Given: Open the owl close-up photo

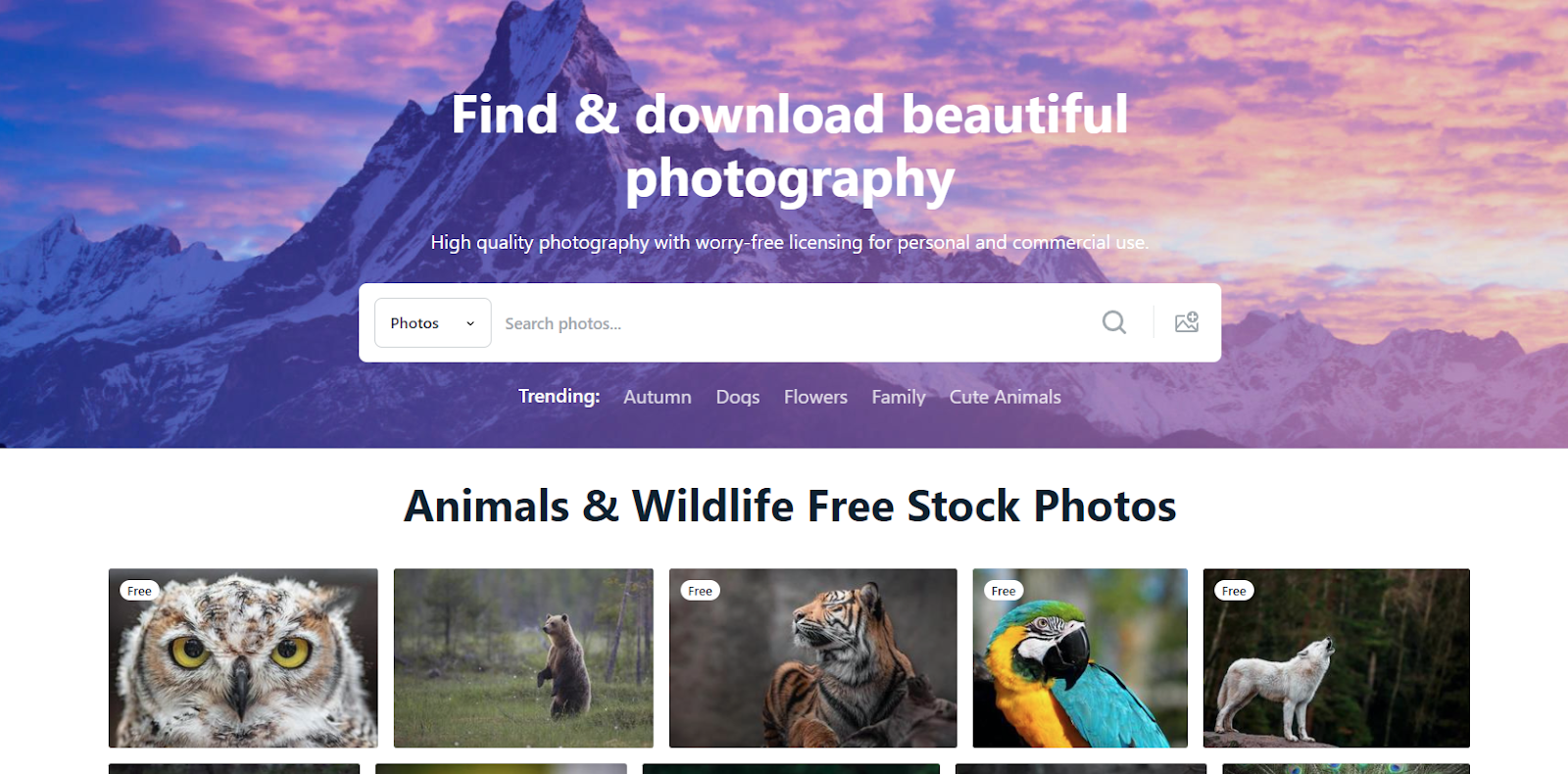Looking at the screenshot, I should [243, 658].
